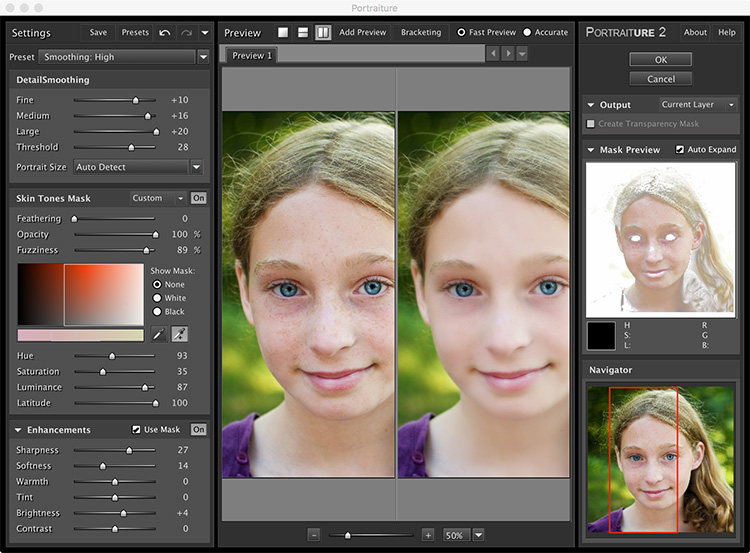This screenshot has height=553, width=750.
Task: Click the Opacity slider
Action: 115,234
